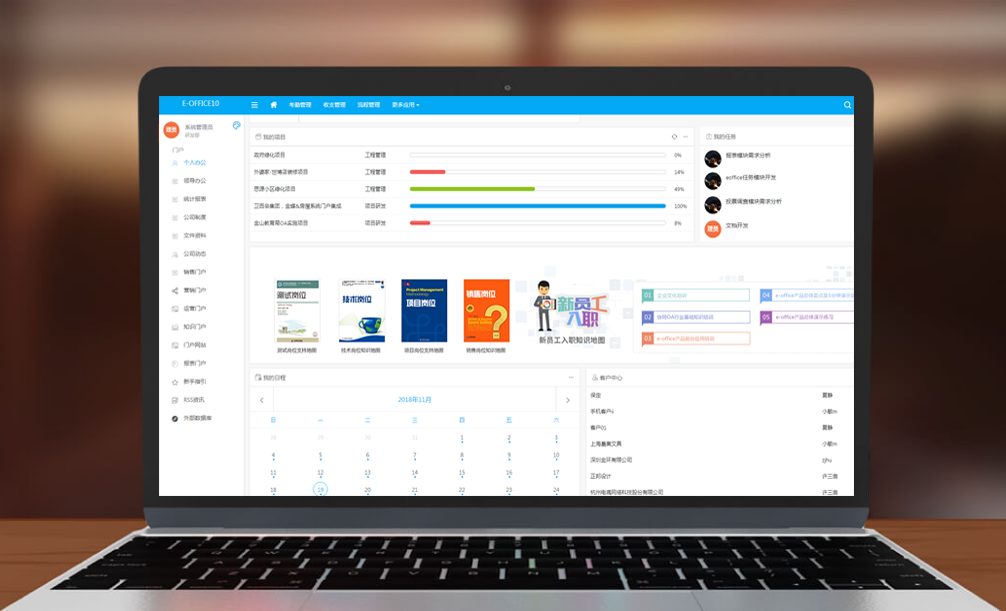Go to previous month in calendar

[262, 399]
